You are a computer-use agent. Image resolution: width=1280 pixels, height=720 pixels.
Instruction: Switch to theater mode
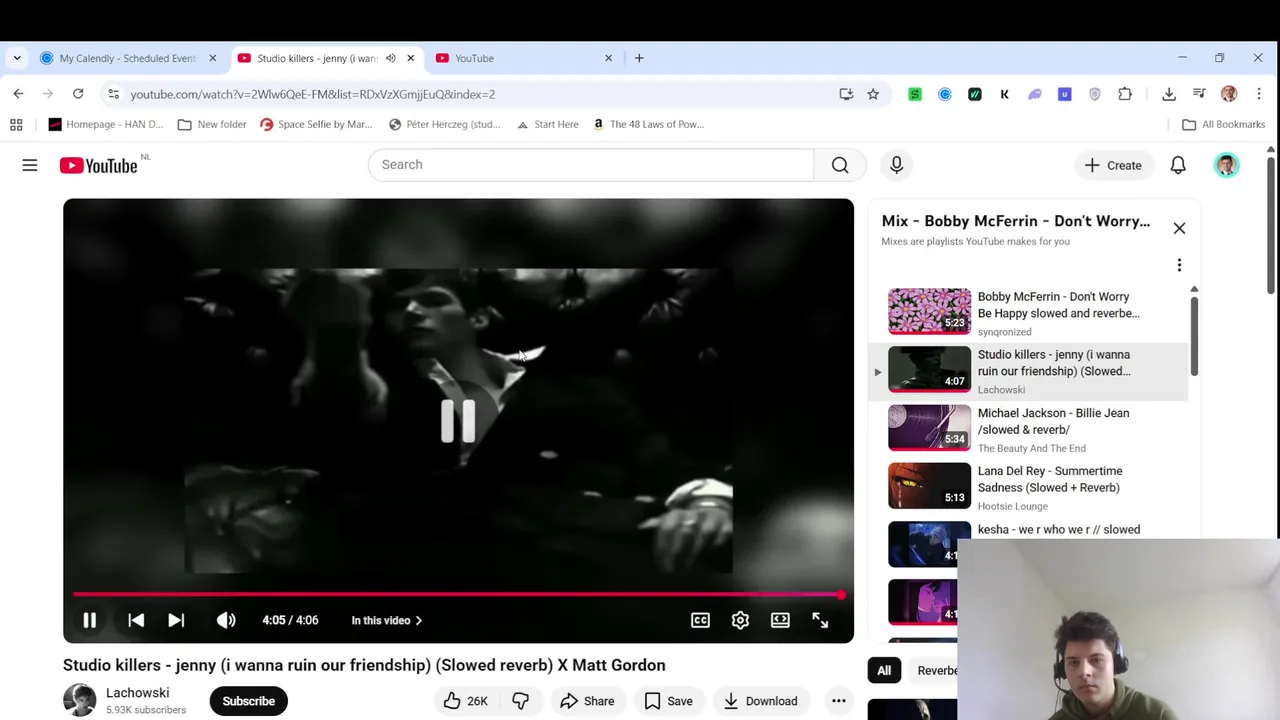coord(780,620)
